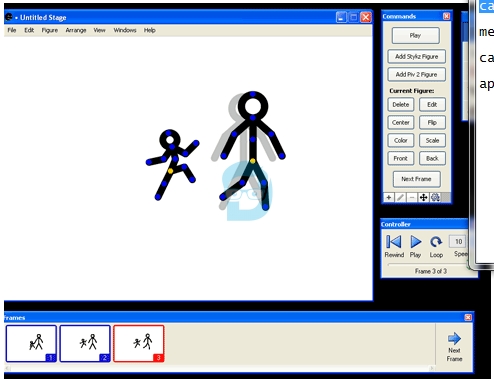
Task: Click the pencil edit icon in Commands toolbar
Action: 400,198
